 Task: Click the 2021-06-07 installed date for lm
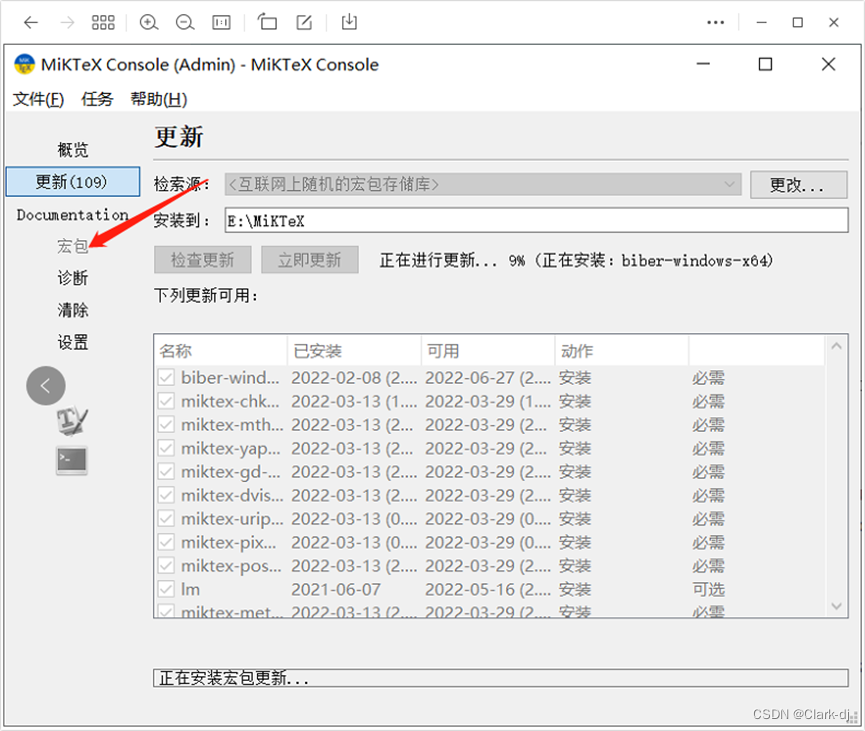[x=336, y=589]
